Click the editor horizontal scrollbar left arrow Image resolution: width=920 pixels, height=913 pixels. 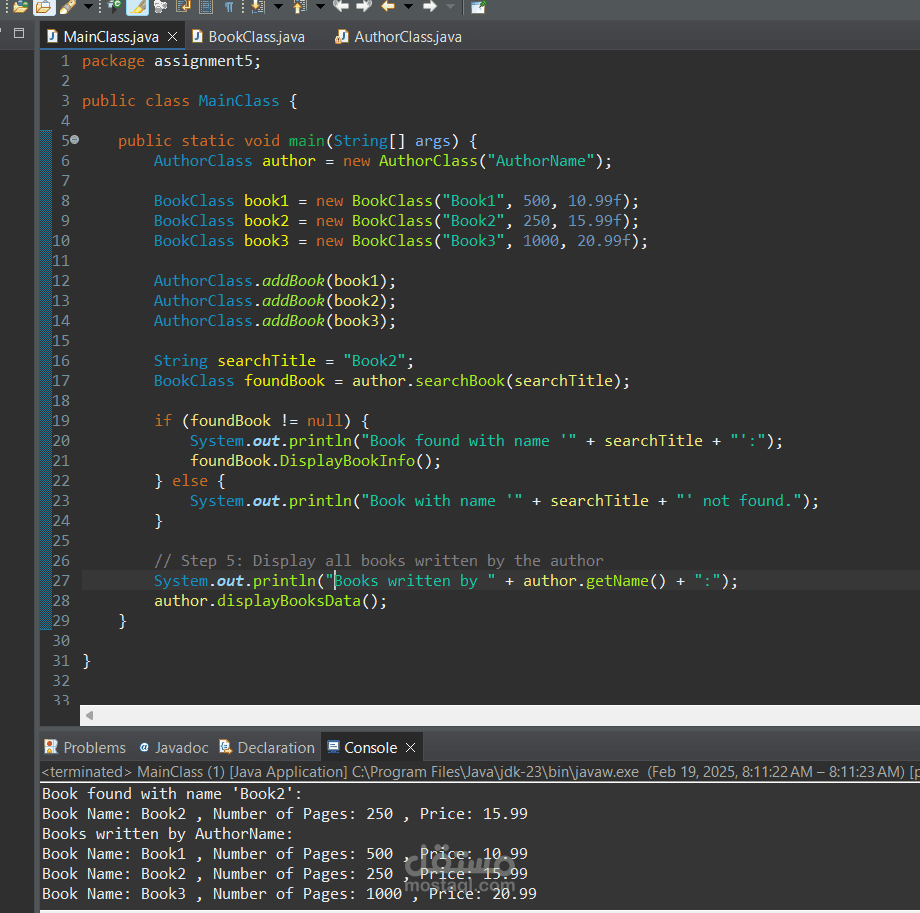tap(89, 716)
